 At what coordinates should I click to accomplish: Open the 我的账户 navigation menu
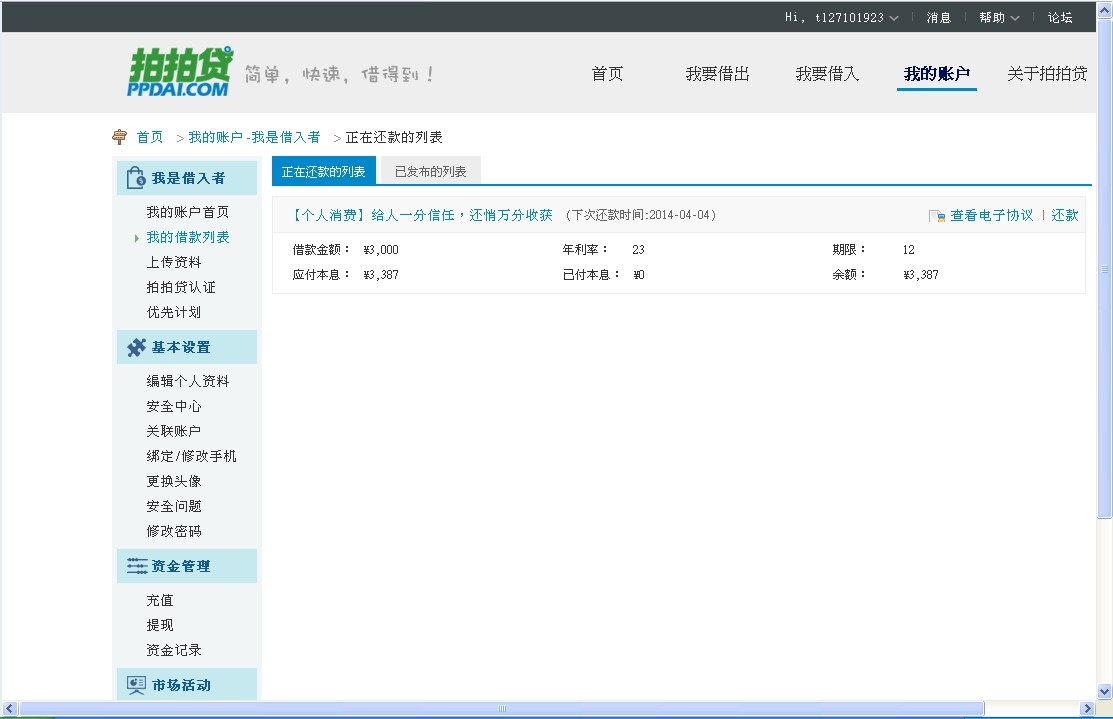[x=936, y=74]
